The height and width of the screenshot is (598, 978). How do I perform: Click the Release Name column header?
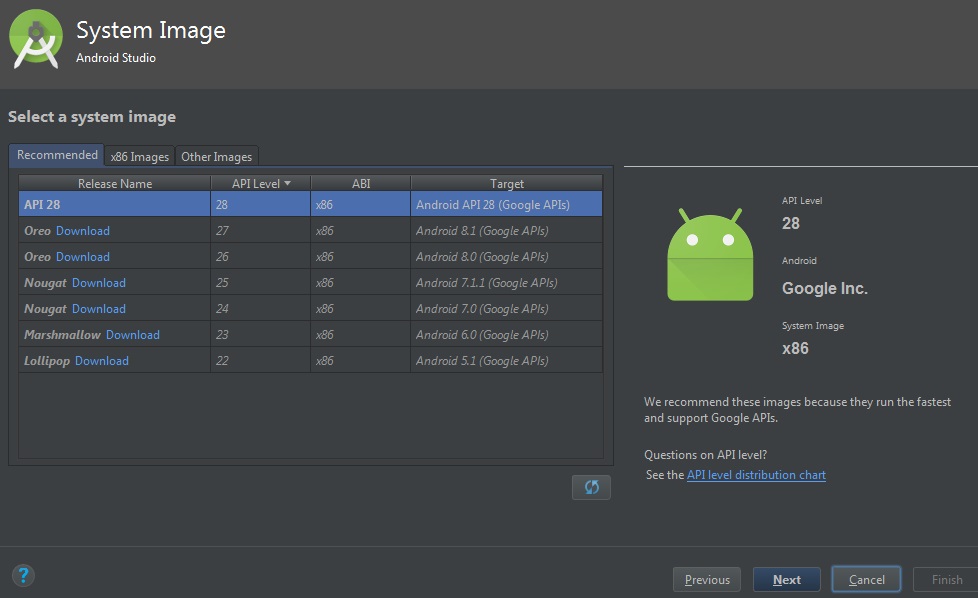115,183
